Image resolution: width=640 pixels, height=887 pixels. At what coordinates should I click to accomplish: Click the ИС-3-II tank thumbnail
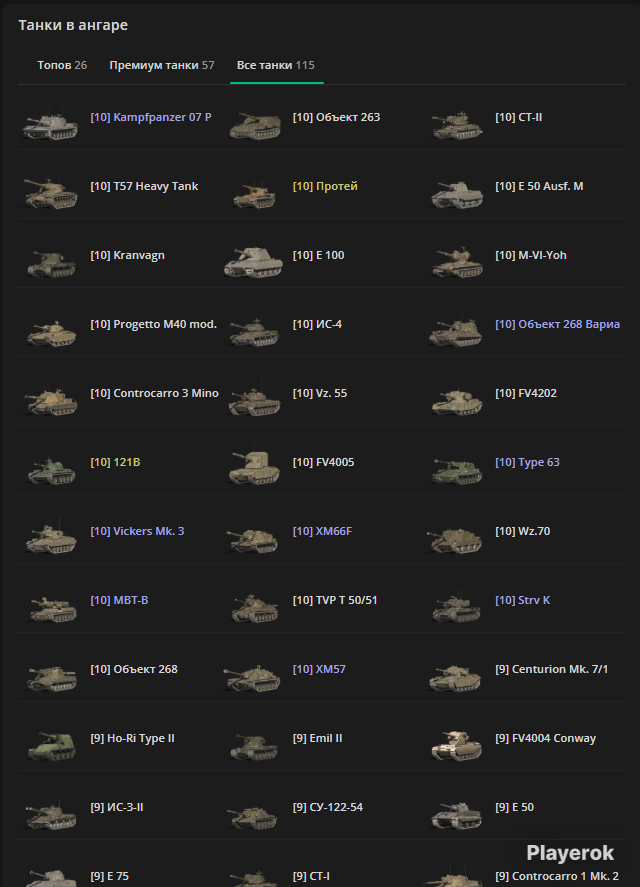50,815
